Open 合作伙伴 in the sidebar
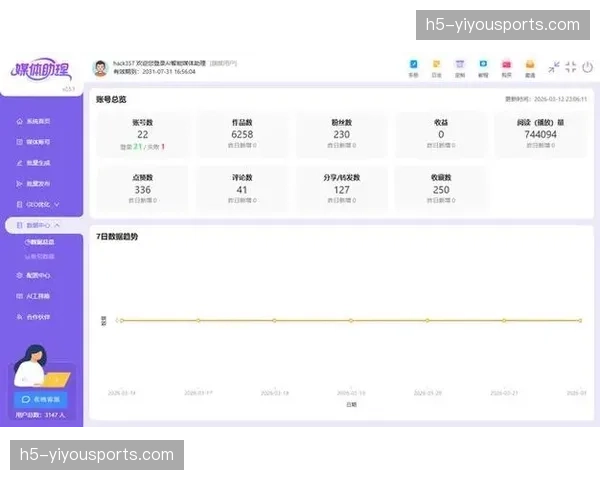This screenshot has height=480, width=600. point(38,317)
